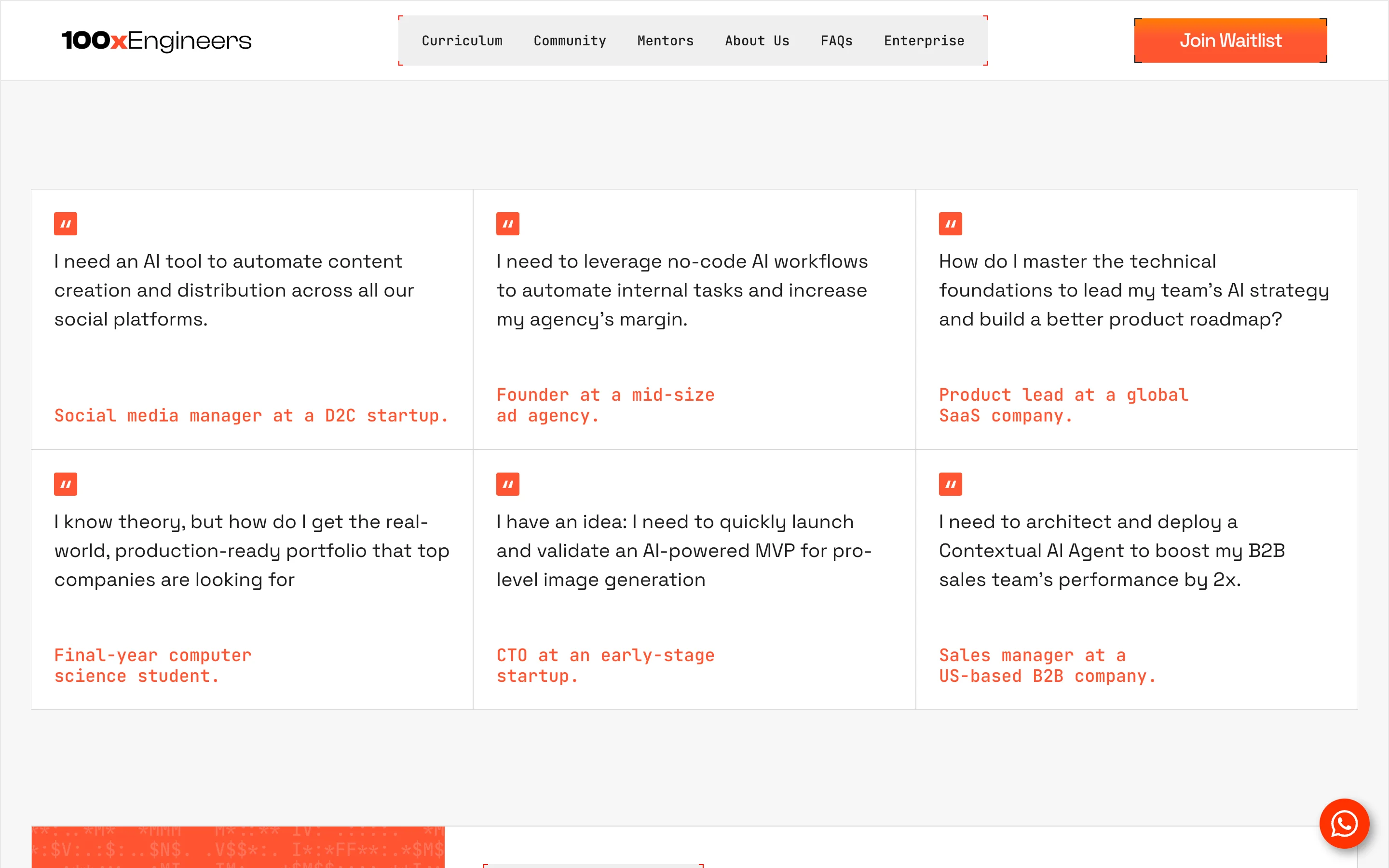The height and width of the screenshot is (868, 1389).
Task: Click quote icon on sales manager card
Action: pyautogui.click(x=950, y=484)
